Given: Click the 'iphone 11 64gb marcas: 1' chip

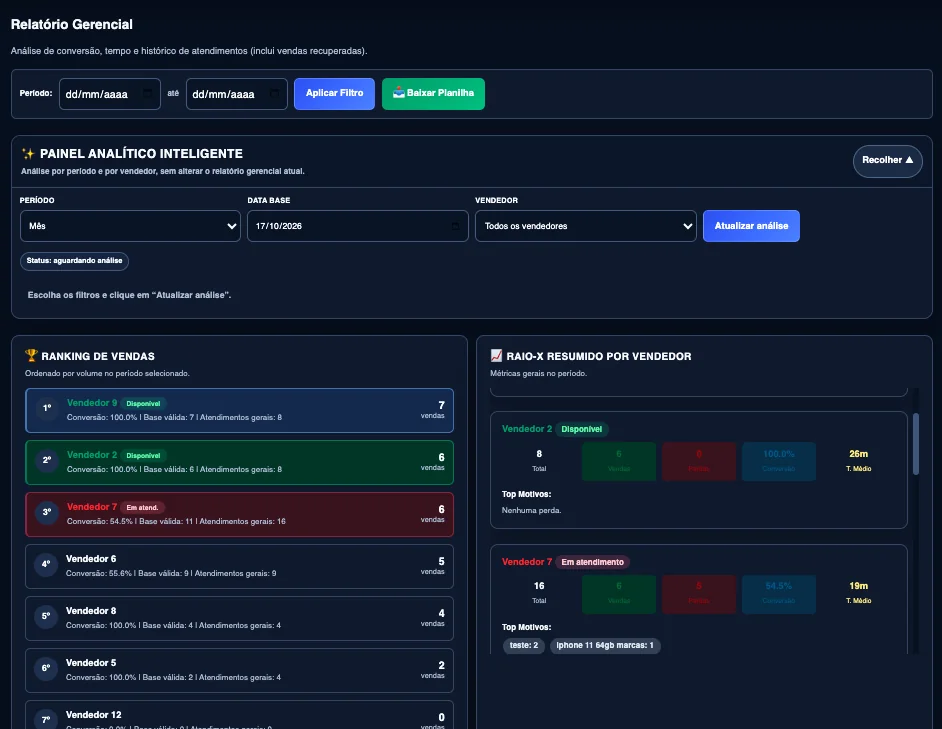Looking at the screenshot, I should [x=605, y=645].
